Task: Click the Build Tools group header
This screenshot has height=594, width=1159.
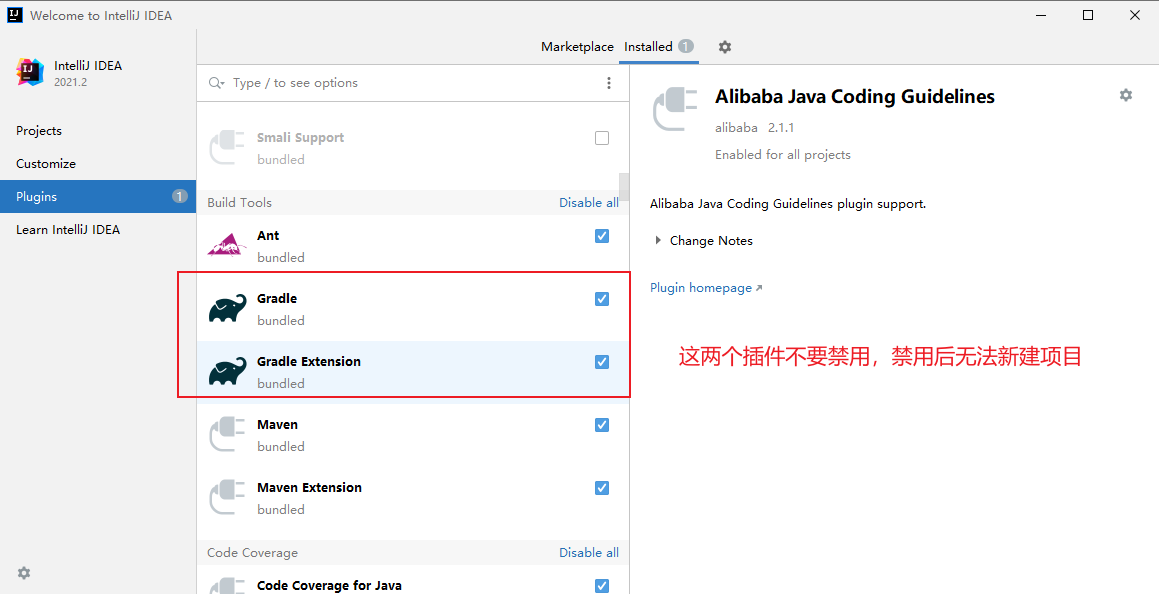Action: [x=239, y=202]
